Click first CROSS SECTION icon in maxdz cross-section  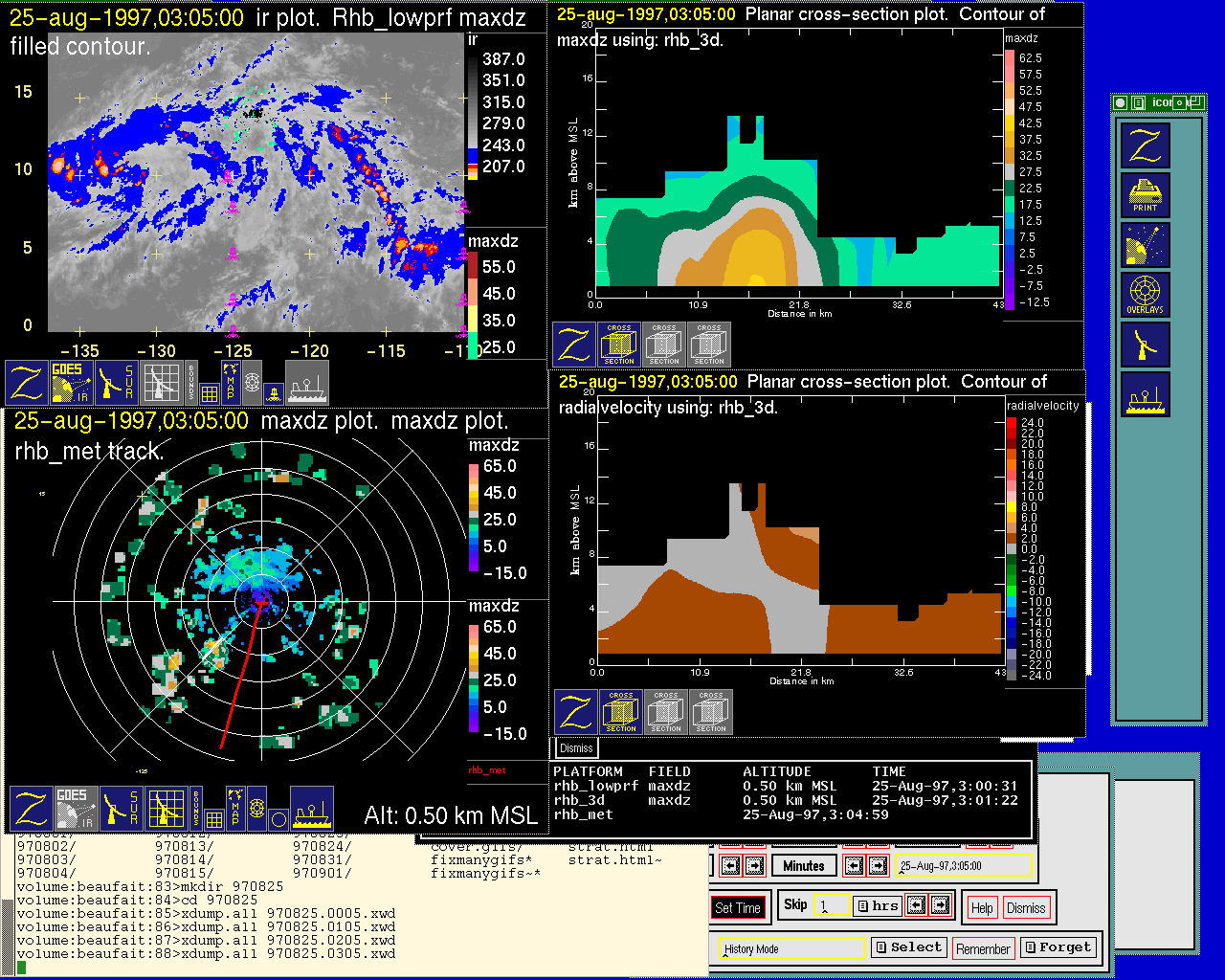click(619, 345)
